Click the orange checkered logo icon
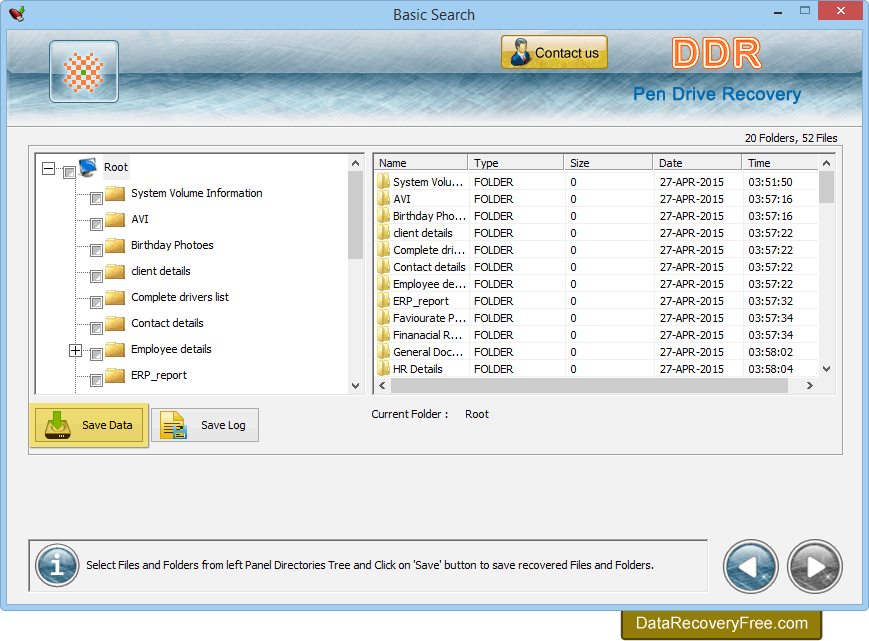The height and width of the screenshot is (641, 869). (84, 71)
